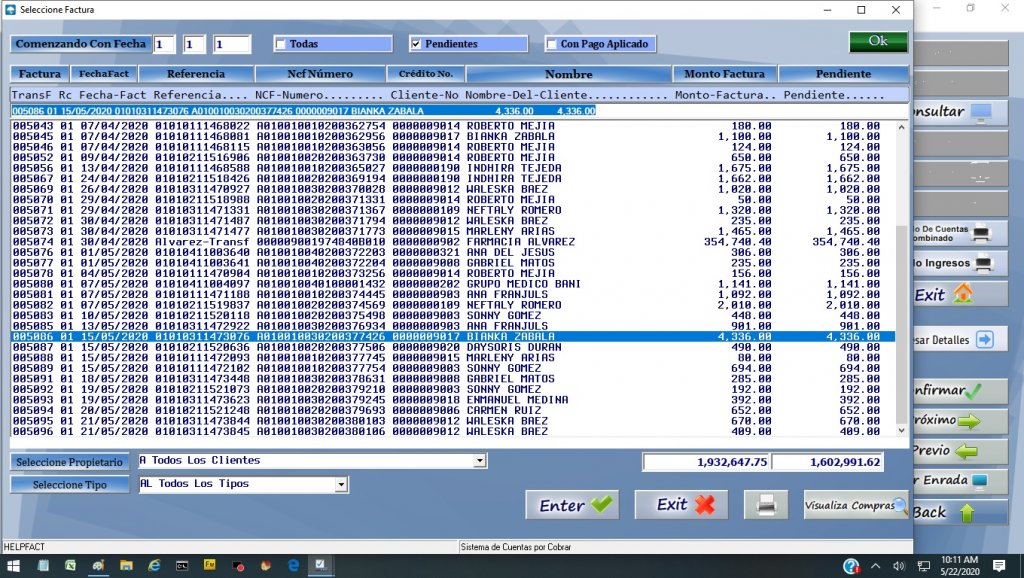The height and width of the screenshot is (578, 1024).
Task: Click the Nombre column header
Action: pos(568,74)
